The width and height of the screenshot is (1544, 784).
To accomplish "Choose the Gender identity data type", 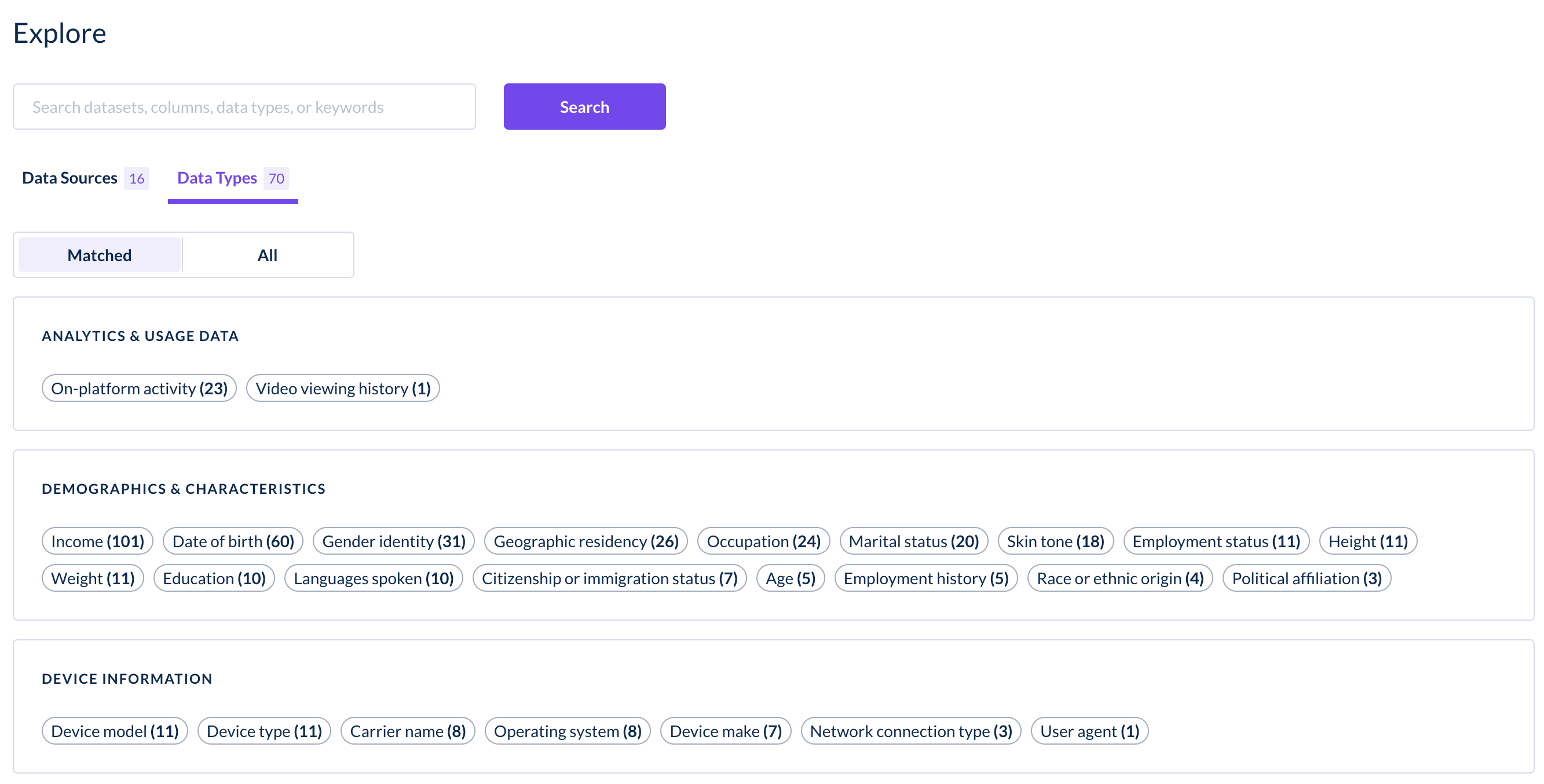I will coord(394,541).
